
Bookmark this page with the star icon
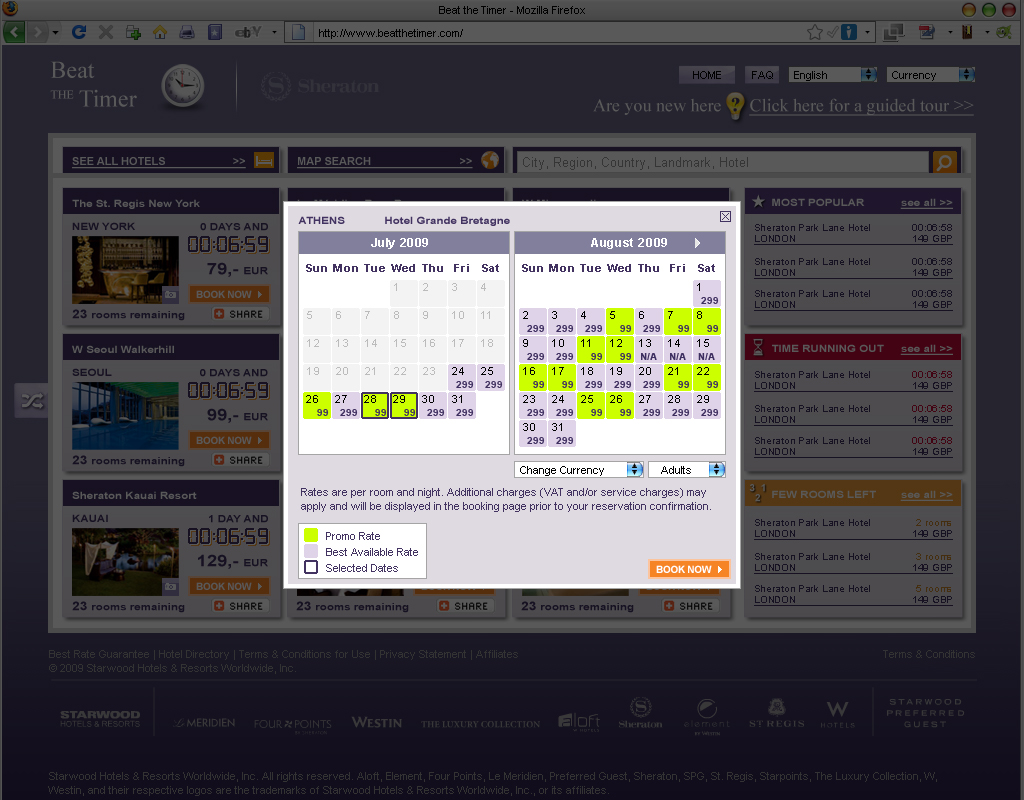pos(814,32)
